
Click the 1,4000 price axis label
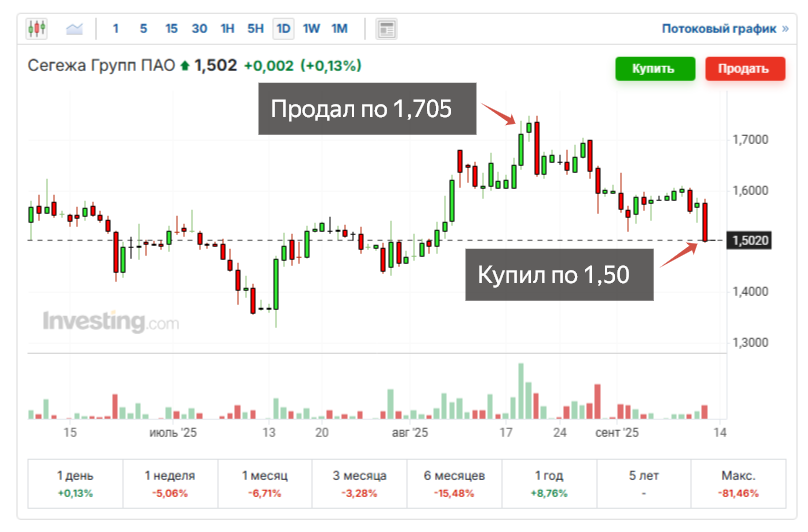(750, 292)
